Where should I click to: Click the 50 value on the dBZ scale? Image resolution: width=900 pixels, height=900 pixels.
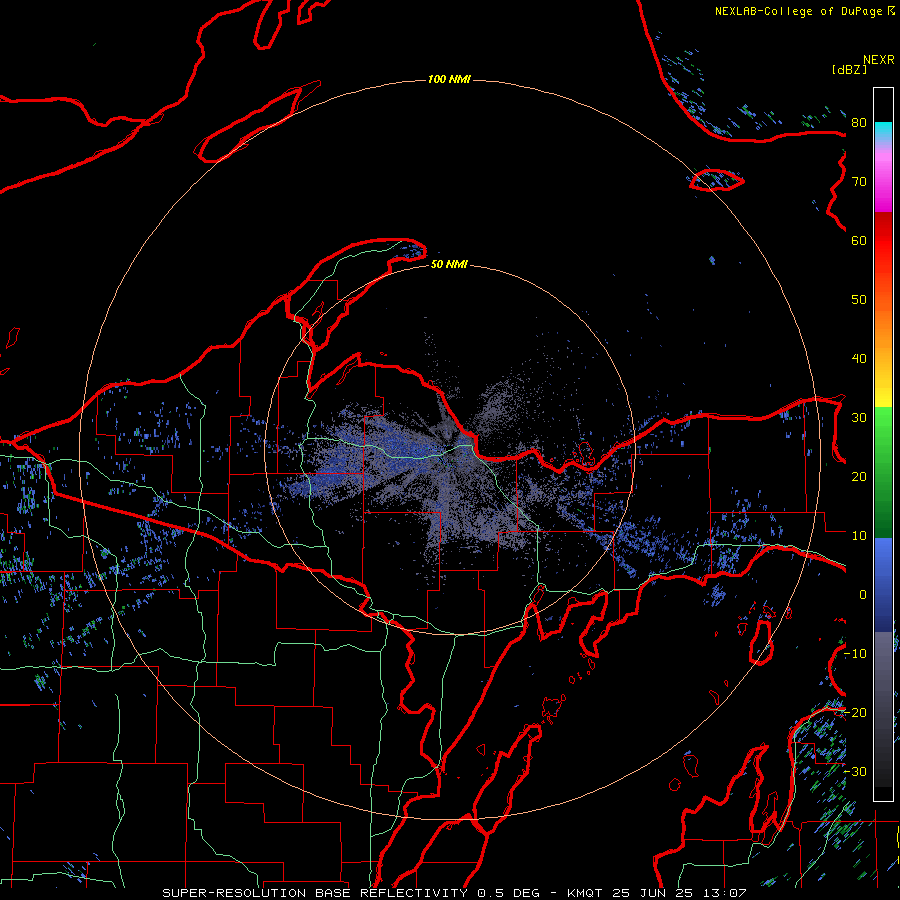tap(859, 300)
